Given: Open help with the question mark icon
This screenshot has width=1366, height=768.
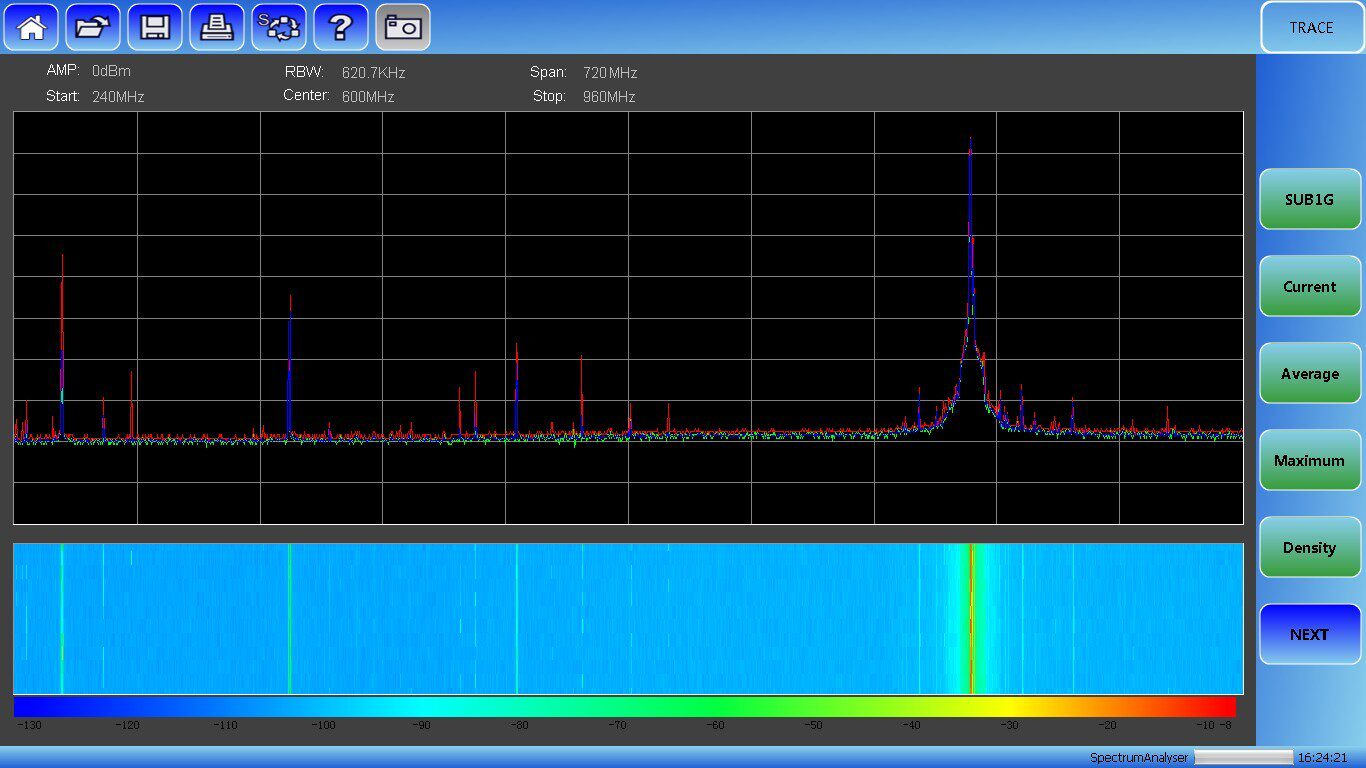Looking at the screenshot, I should click(341, 27).
